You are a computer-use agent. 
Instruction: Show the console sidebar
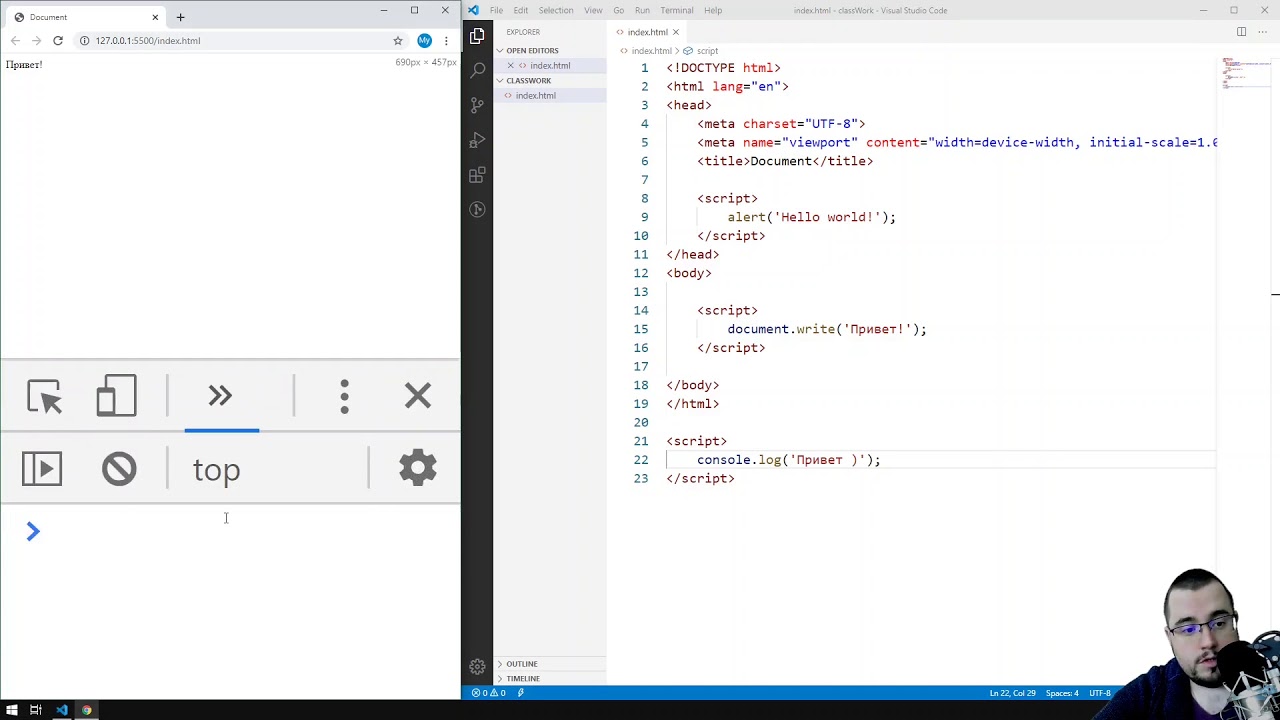(x=42, y=469)
